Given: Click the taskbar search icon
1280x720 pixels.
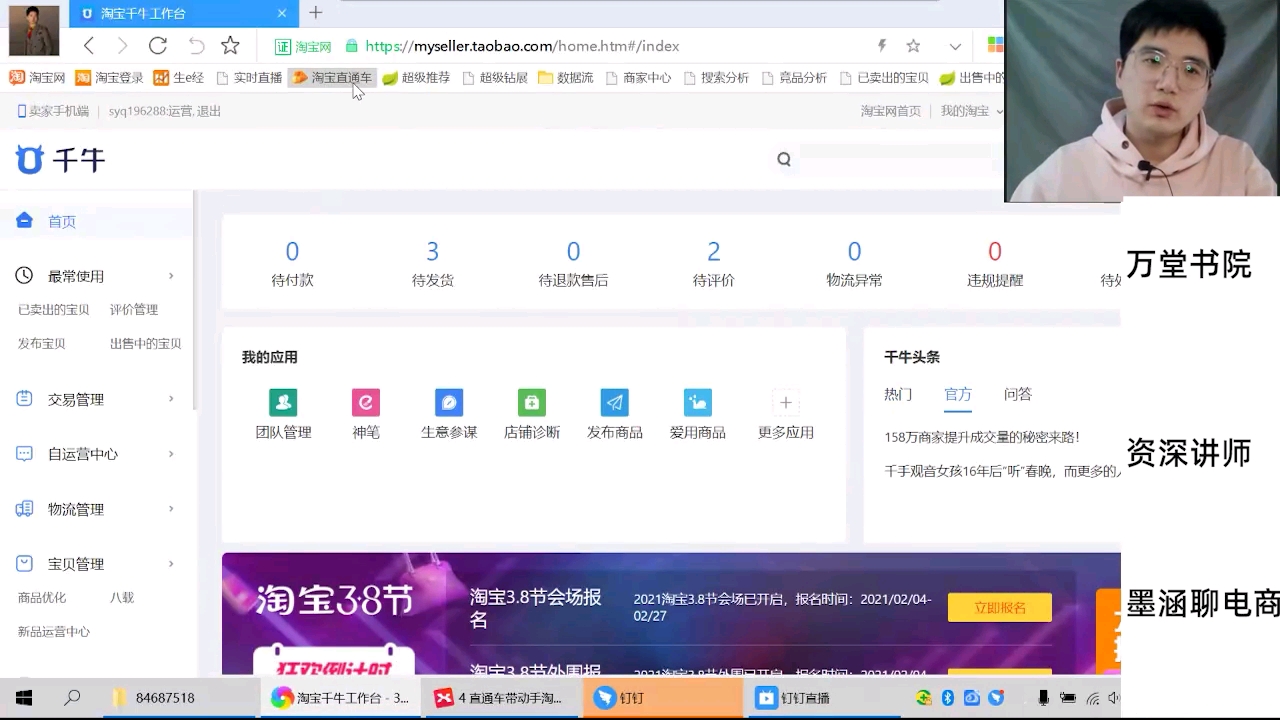Looking at the screenshot, I should (x=72, y=698).
